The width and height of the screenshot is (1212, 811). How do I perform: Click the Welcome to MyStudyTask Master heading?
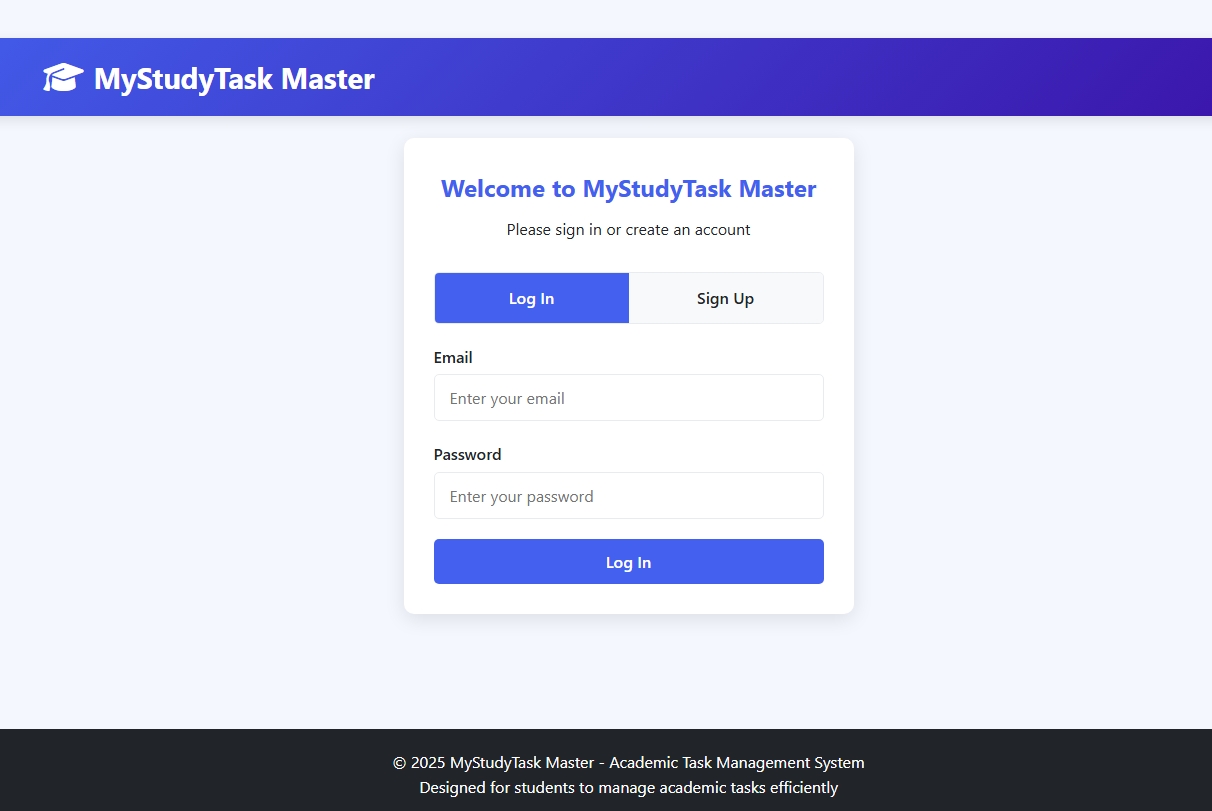click(628, 189)
